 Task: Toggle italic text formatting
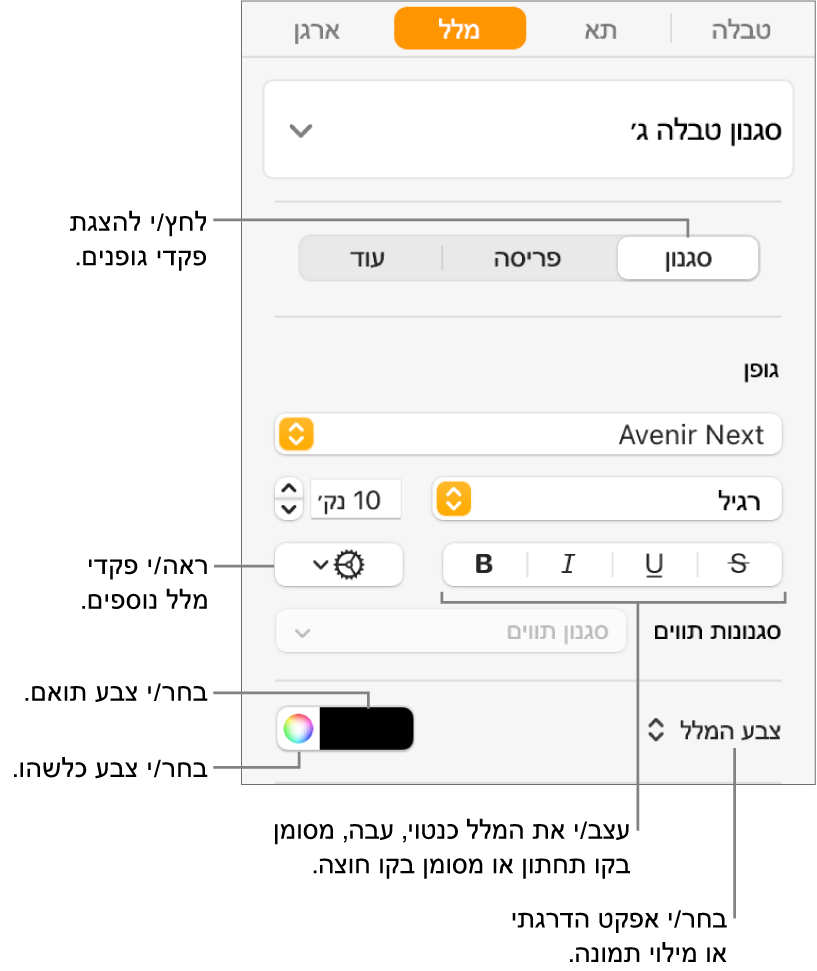point(568,565)
